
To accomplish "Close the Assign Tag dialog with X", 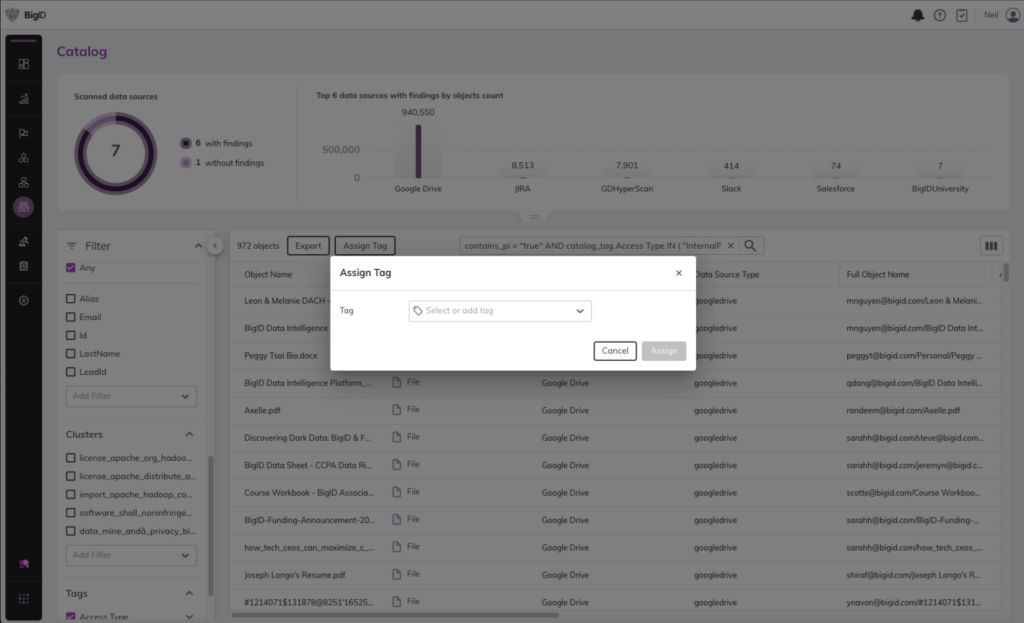I will pos(679,273).
